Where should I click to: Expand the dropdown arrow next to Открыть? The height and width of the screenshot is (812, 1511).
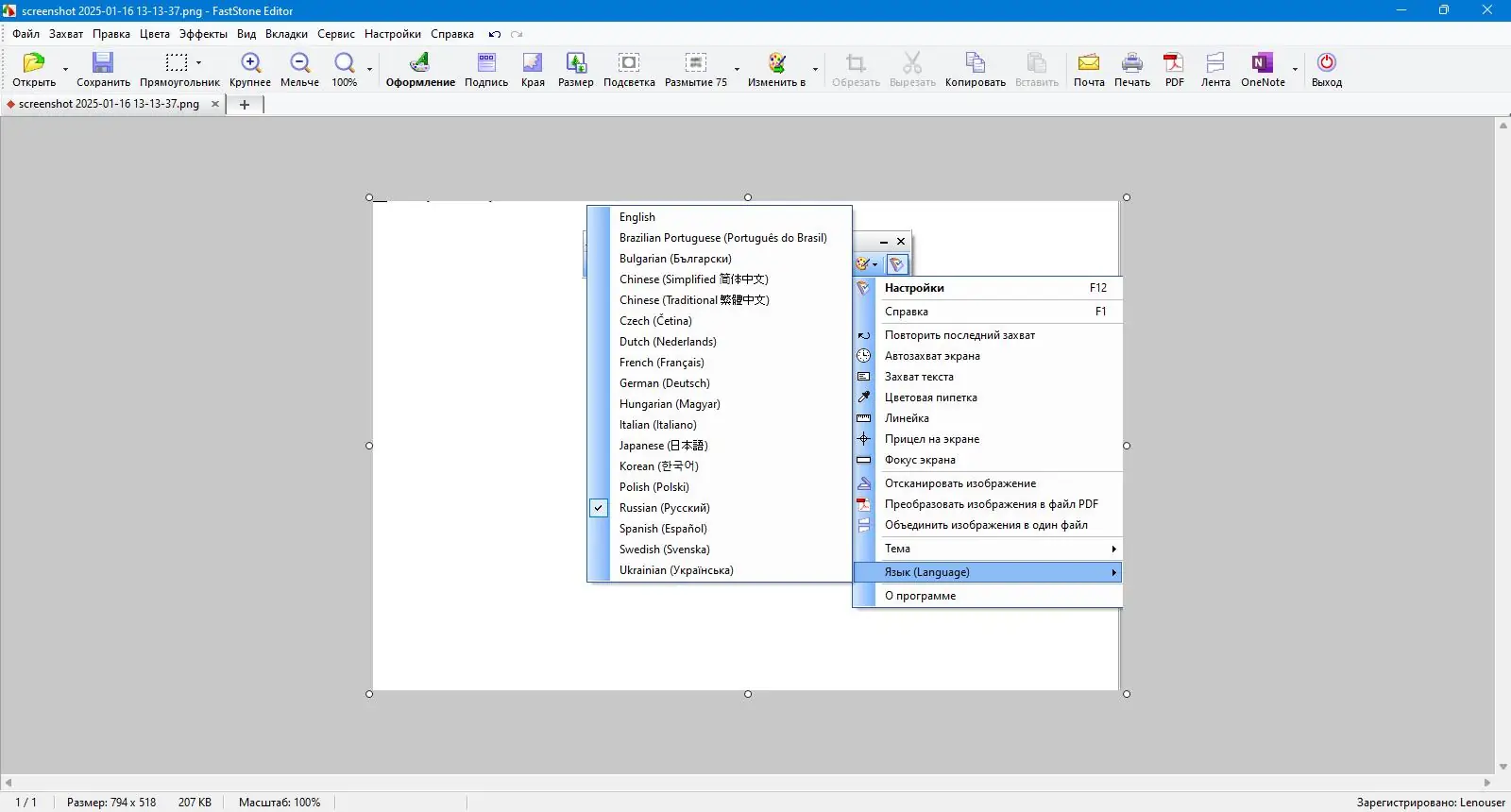click(65, 69)
